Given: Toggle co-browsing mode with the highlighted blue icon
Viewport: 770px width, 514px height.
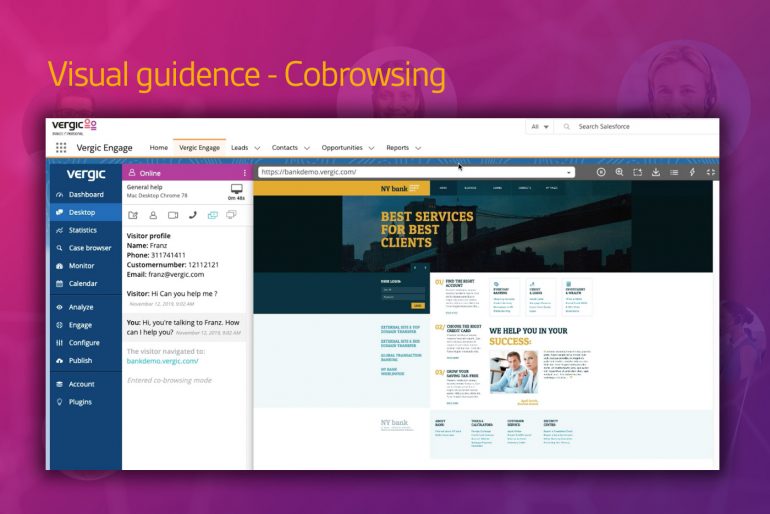Looking at the screenshot, I should (x=213, y=215).
